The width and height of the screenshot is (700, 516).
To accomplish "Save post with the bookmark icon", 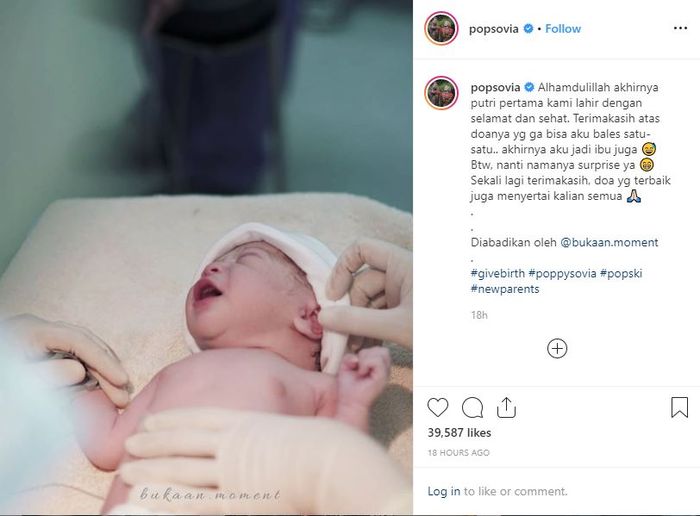I will [x=679, y=407].
